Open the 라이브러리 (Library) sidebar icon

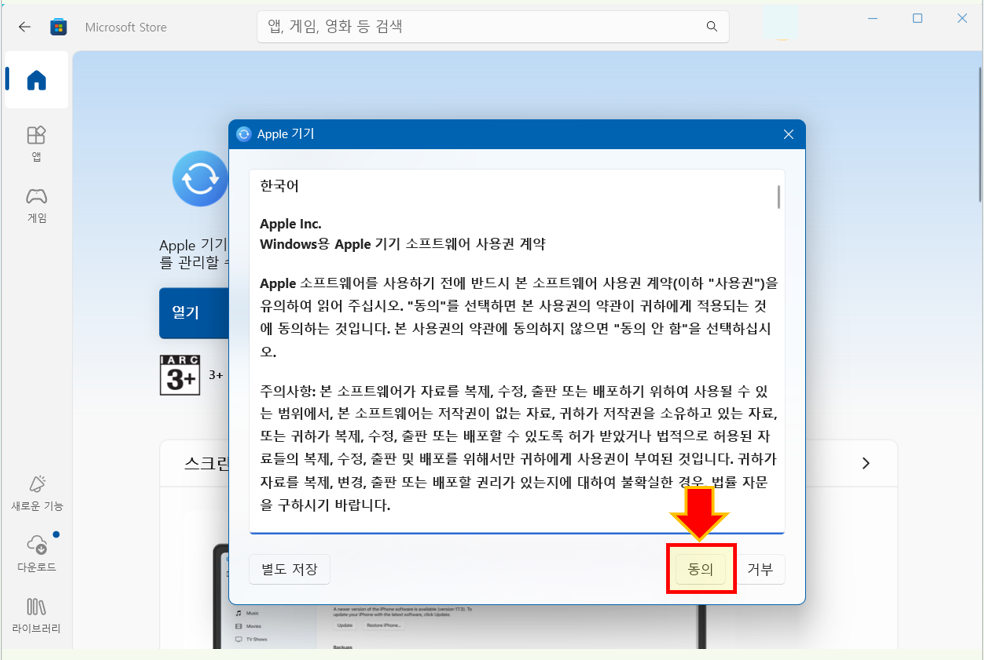[x=37, y=607]
